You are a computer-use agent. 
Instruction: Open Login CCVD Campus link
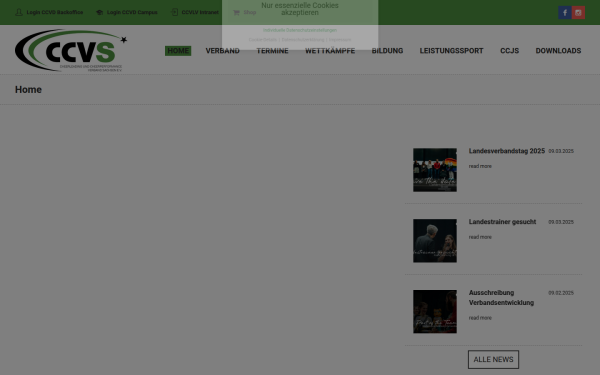132,12
